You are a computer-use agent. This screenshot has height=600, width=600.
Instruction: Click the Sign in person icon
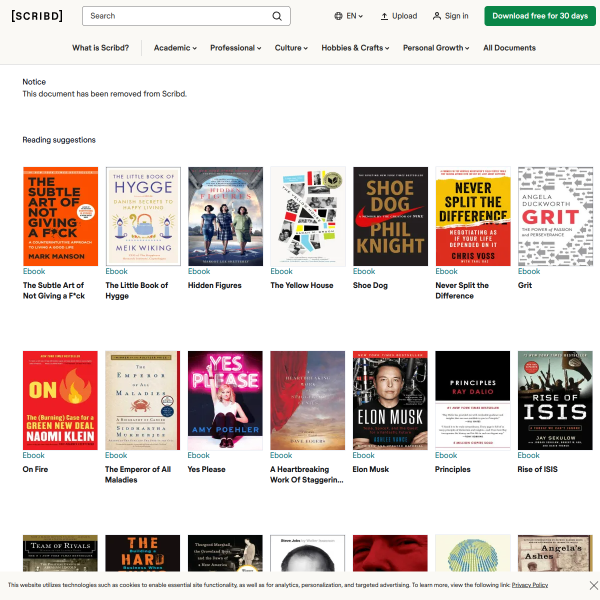437,16
